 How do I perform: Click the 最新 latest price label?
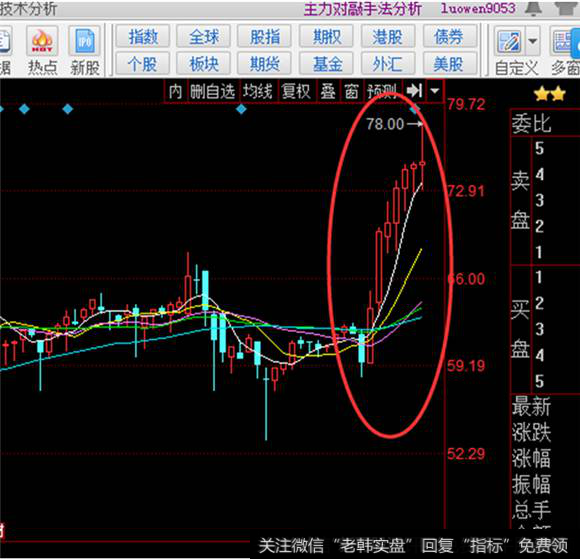pyautogui.click(x=531, y=406)
